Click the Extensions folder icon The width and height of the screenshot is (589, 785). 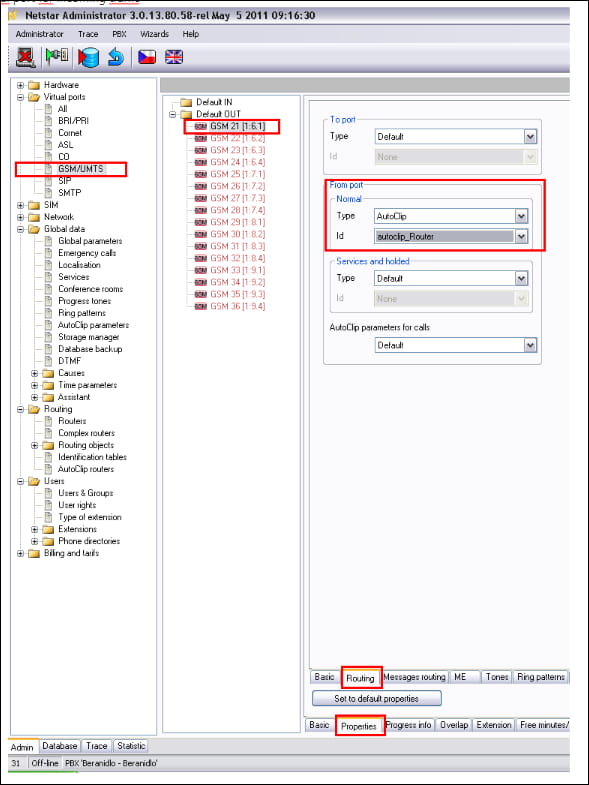pyautogui.click(x=48, y=530)
